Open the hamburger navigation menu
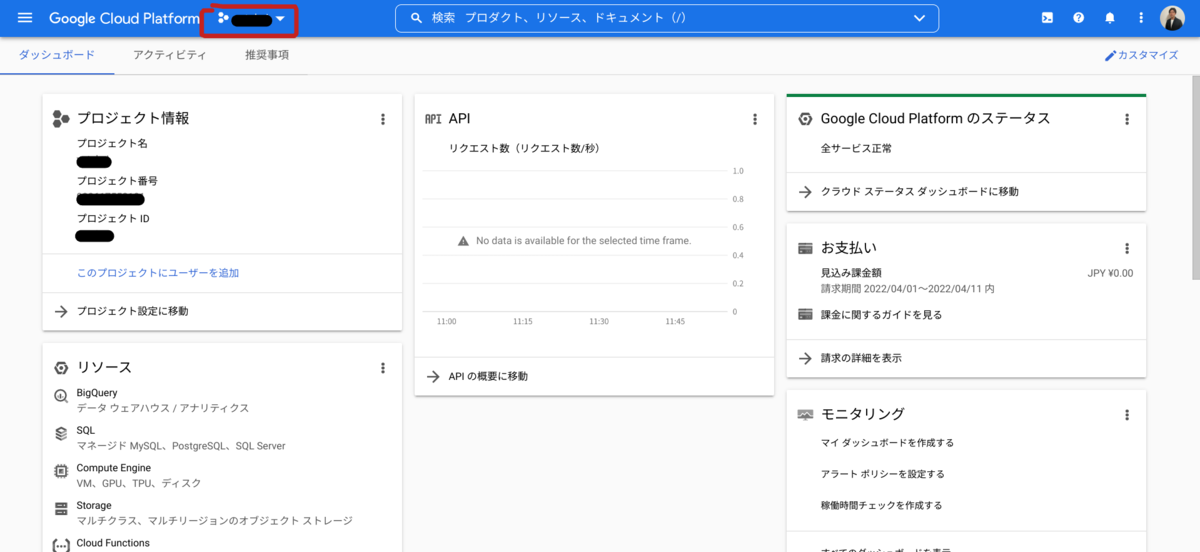The image size is (1200, 552). pyautogui.click(x=25, y=18)
